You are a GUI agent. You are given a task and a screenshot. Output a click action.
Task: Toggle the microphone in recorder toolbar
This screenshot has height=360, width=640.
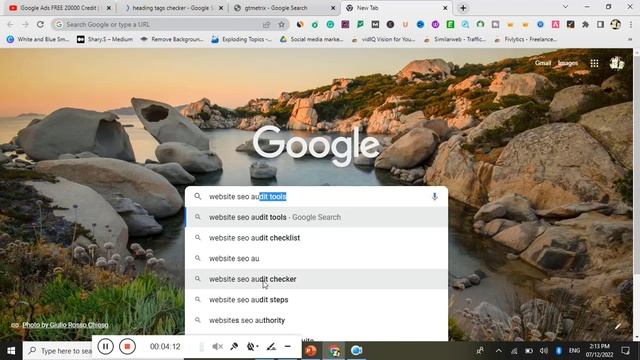point(234,347)
